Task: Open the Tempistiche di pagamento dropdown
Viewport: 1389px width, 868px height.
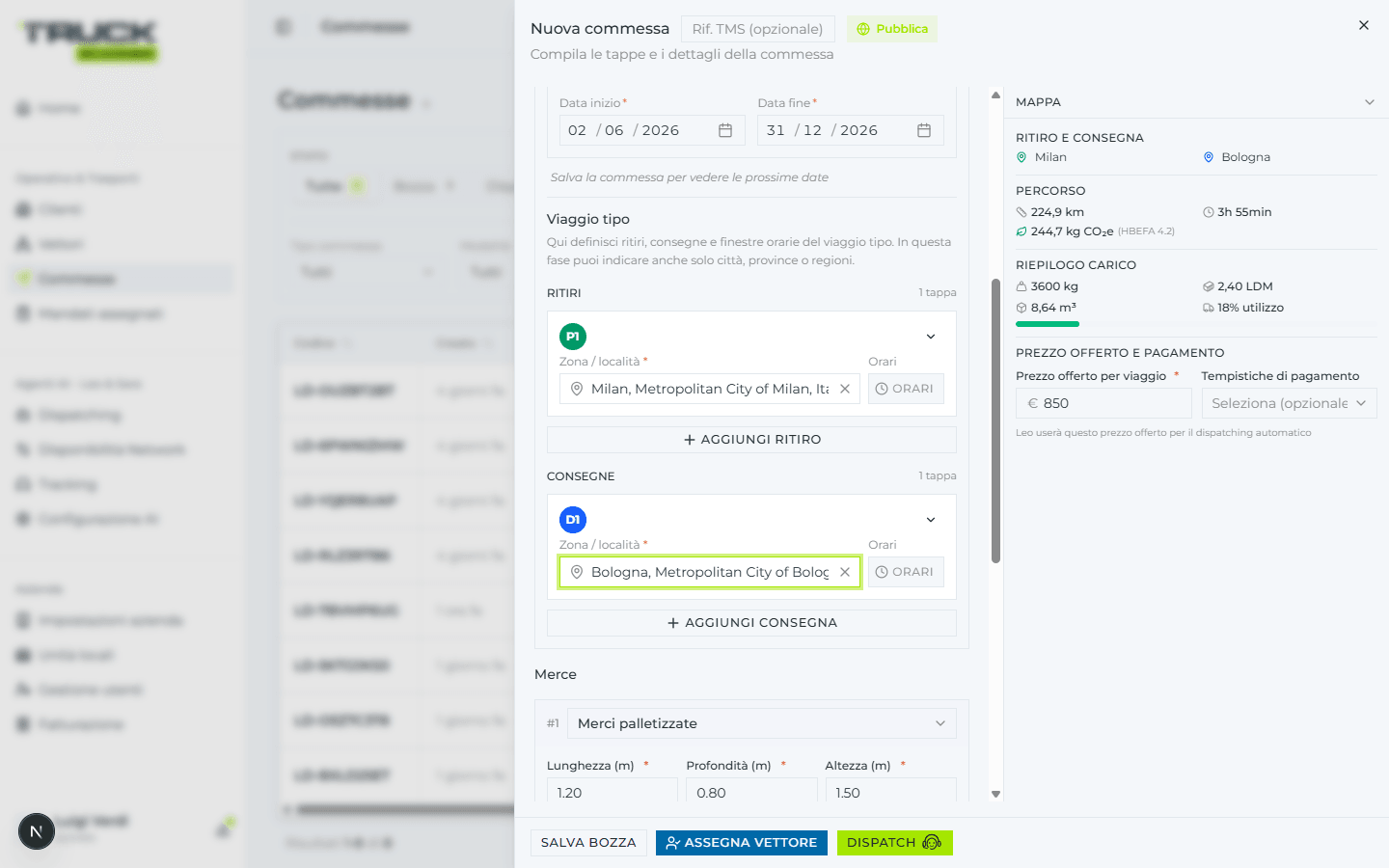Action: [x=1289, y=403]
